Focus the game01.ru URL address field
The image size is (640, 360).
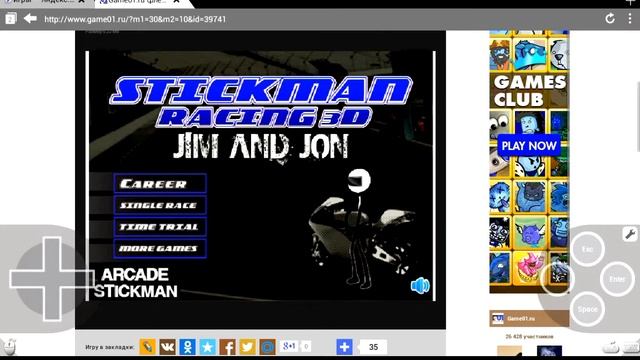click(135, 19)
